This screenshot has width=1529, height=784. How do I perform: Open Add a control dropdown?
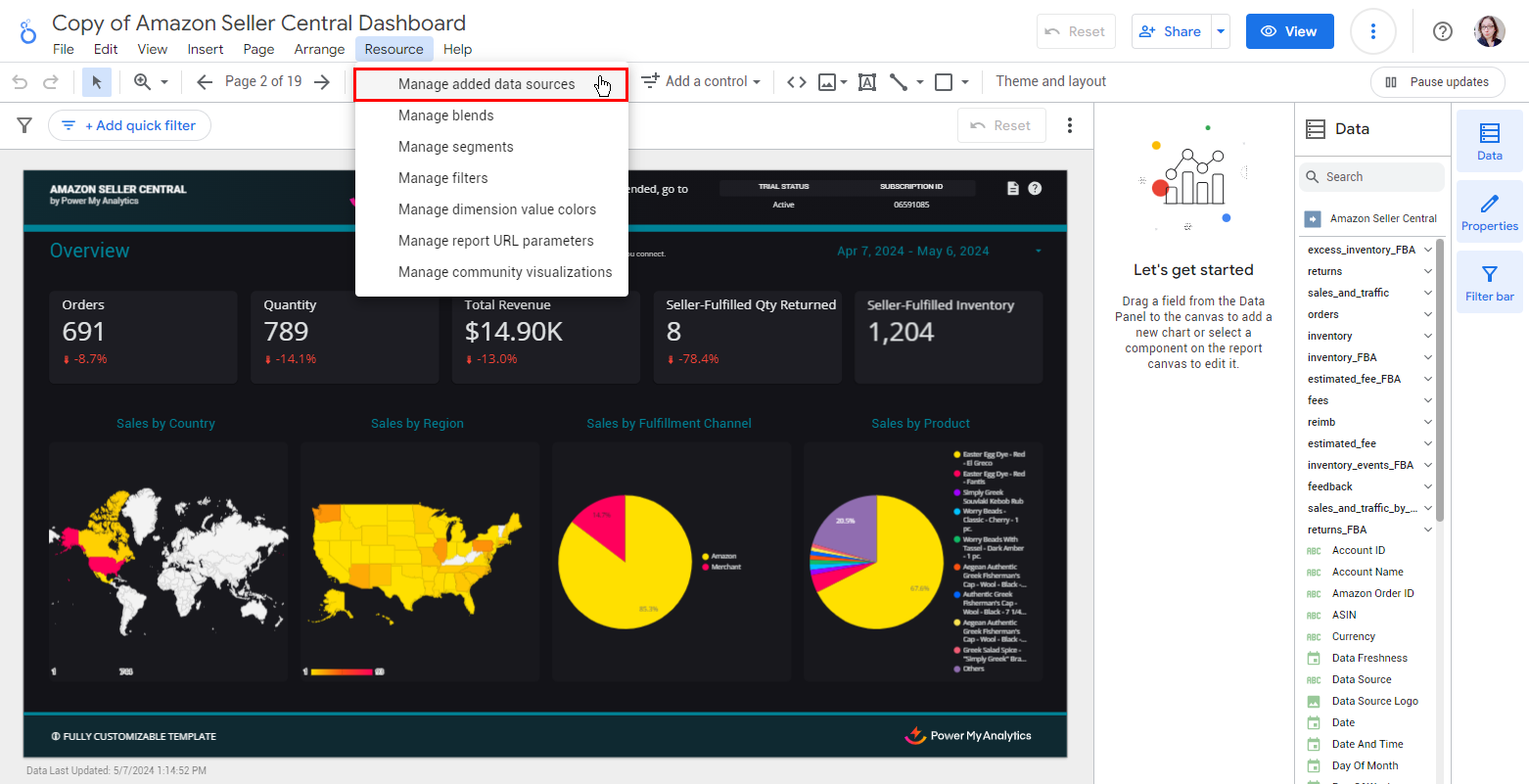[x=701, y=82]
